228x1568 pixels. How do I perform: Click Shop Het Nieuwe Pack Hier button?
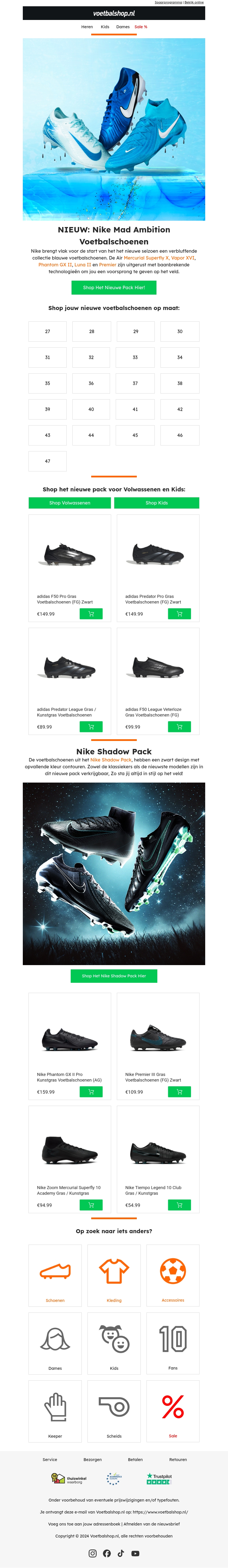tap(114, 287)
